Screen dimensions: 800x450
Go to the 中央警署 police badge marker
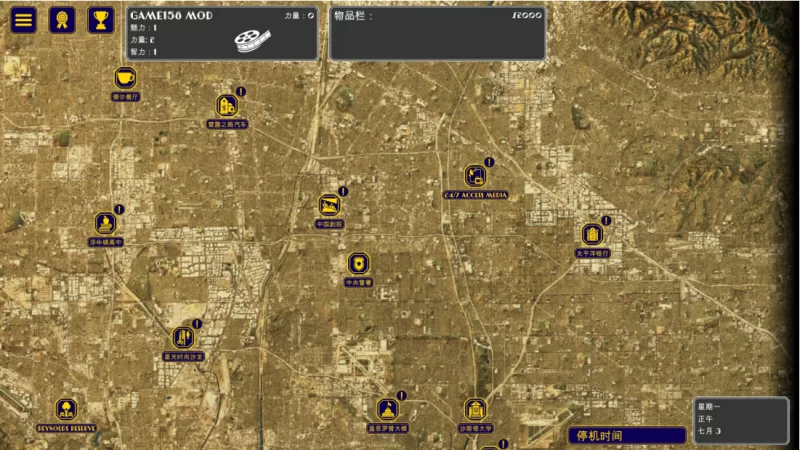[358, 264]
